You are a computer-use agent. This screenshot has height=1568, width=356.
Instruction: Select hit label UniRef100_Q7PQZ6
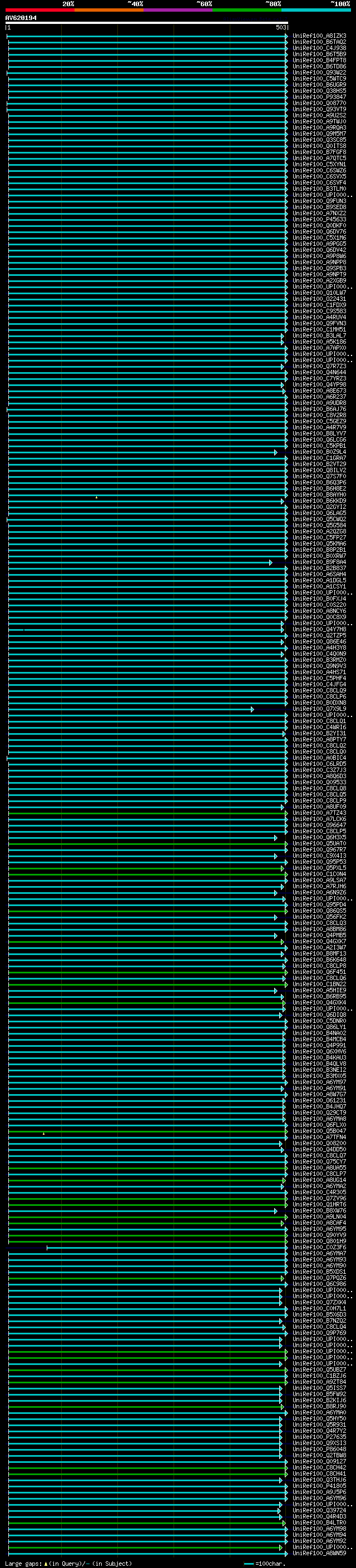[x=319, y=1278]
